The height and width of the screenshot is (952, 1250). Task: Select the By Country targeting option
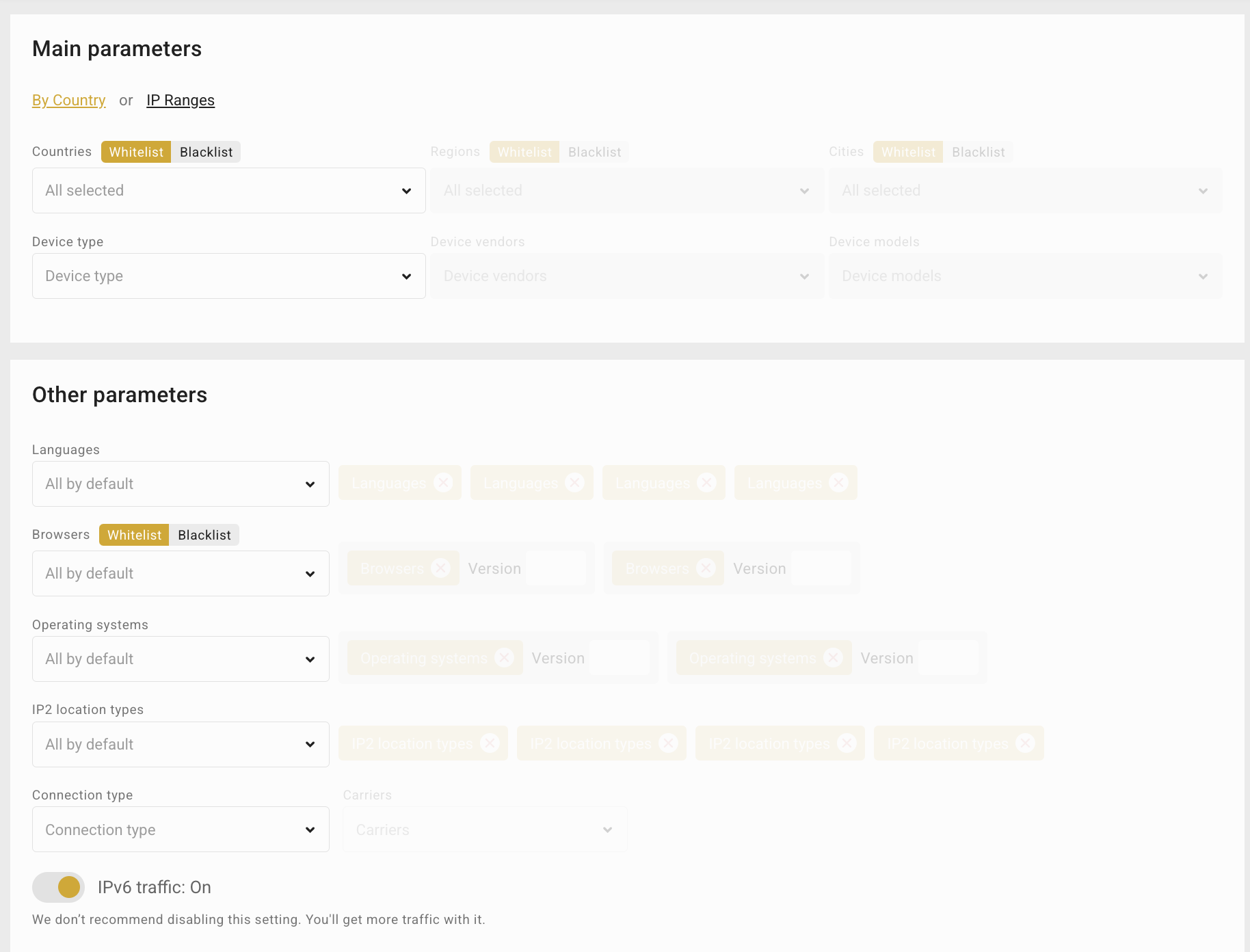click(69, 101)
